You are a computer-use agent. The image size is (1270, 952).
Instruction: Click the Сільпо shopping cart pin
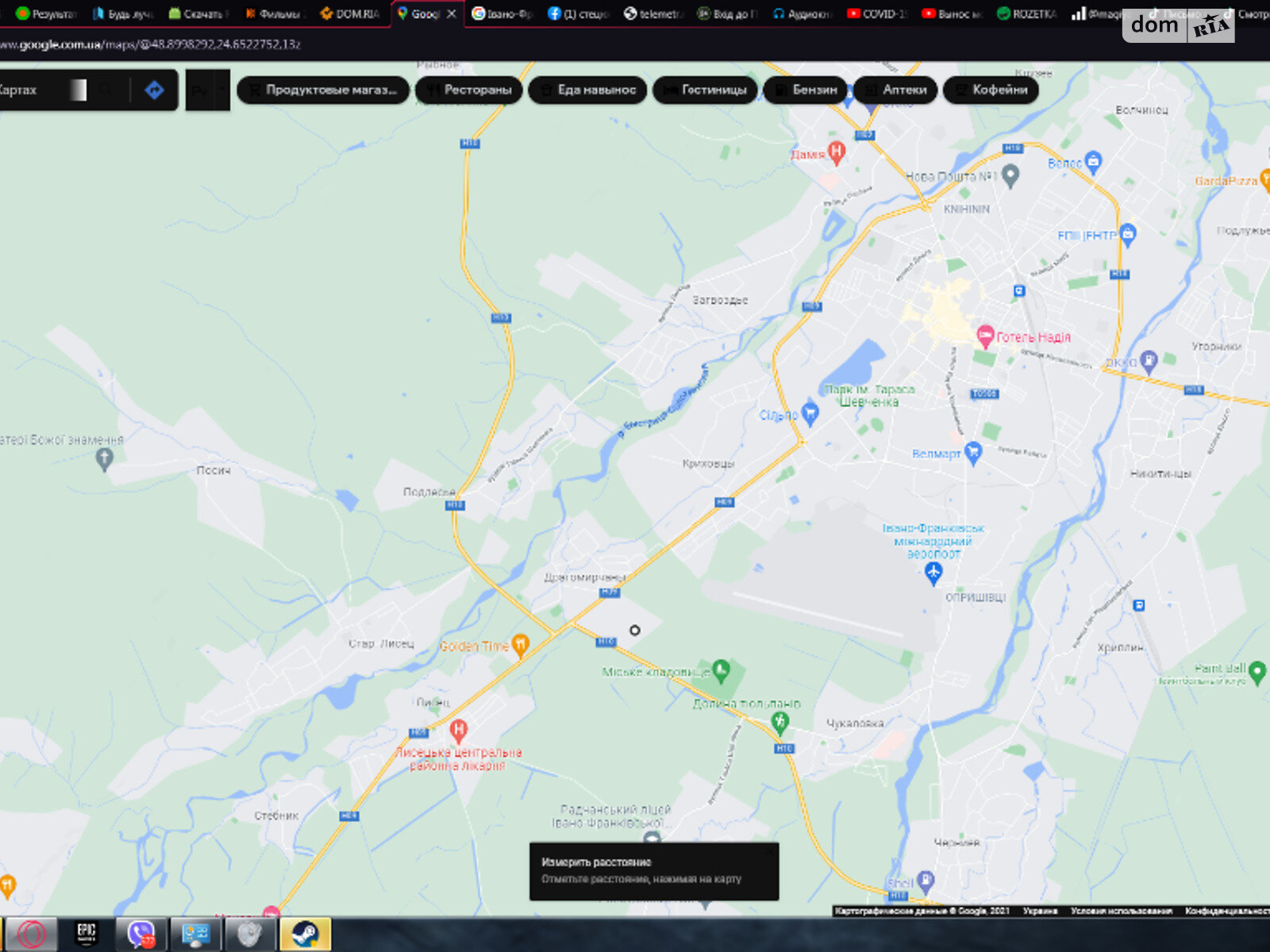coord(810,413)
